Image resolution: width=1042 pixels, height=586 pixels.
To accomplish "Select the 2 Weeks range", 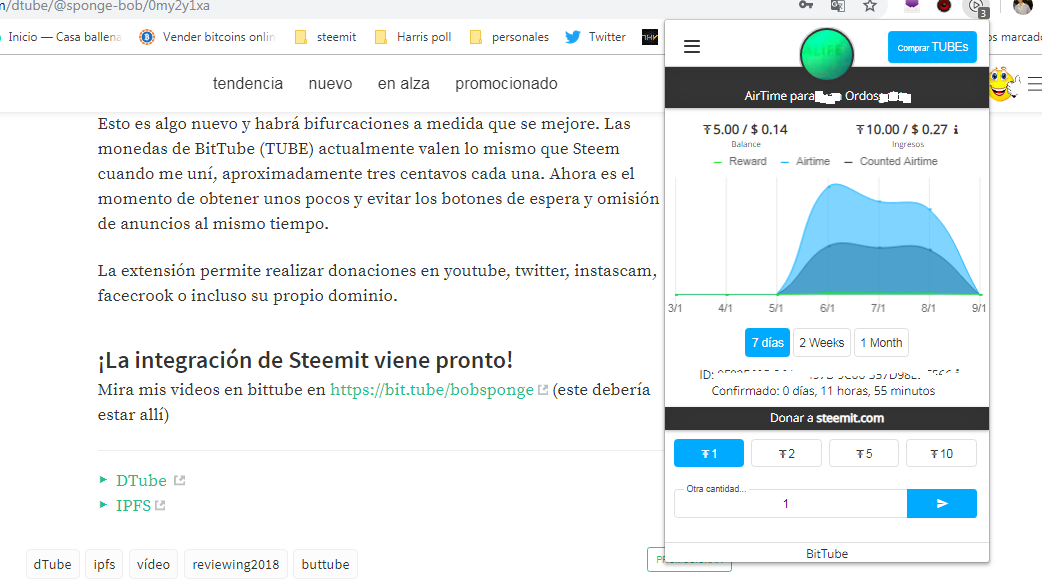I will tap(821, 343).
